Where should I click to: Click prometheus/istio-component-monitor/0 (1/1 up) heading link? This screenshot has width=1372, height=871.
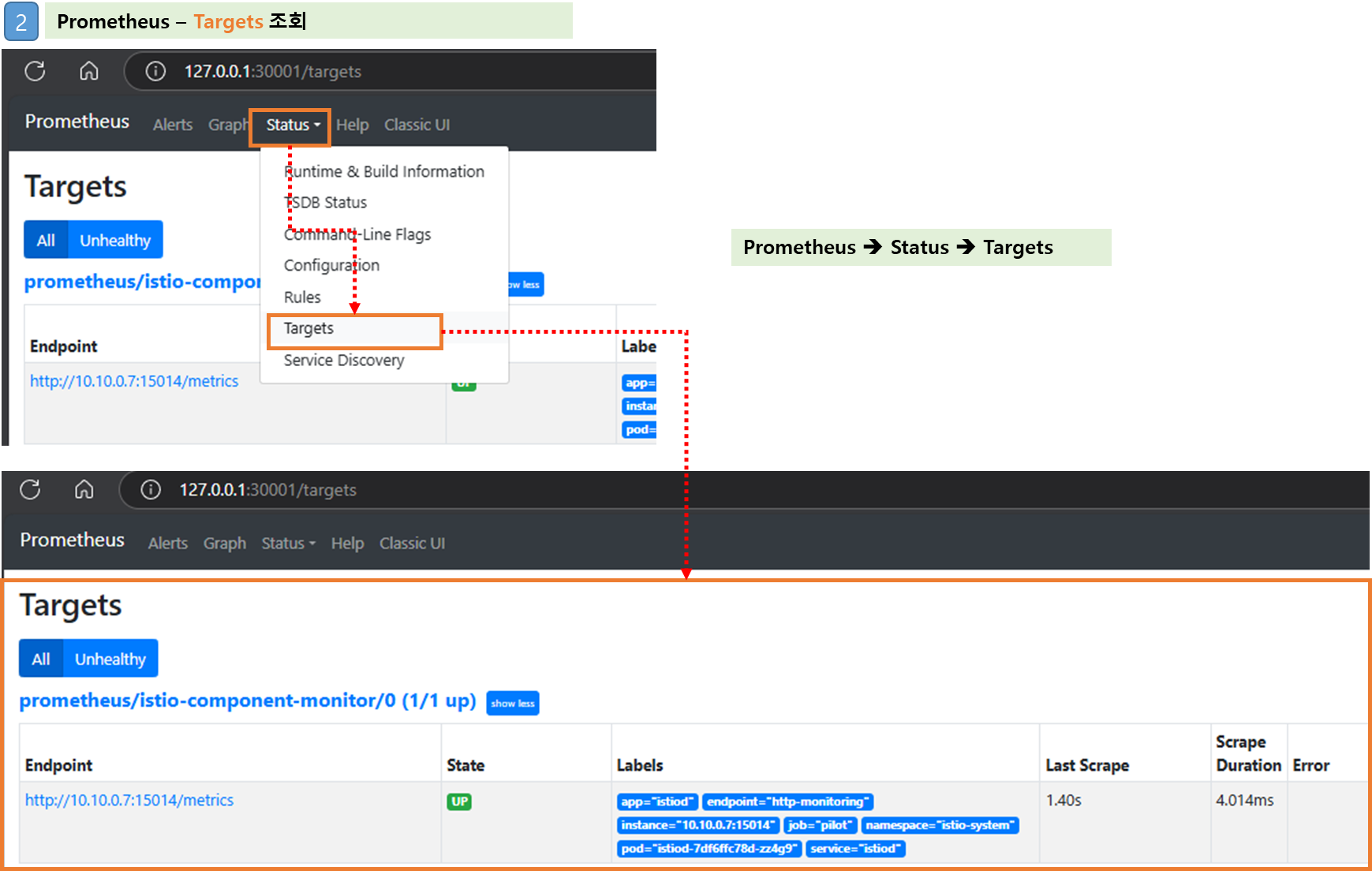pos(248,701)
